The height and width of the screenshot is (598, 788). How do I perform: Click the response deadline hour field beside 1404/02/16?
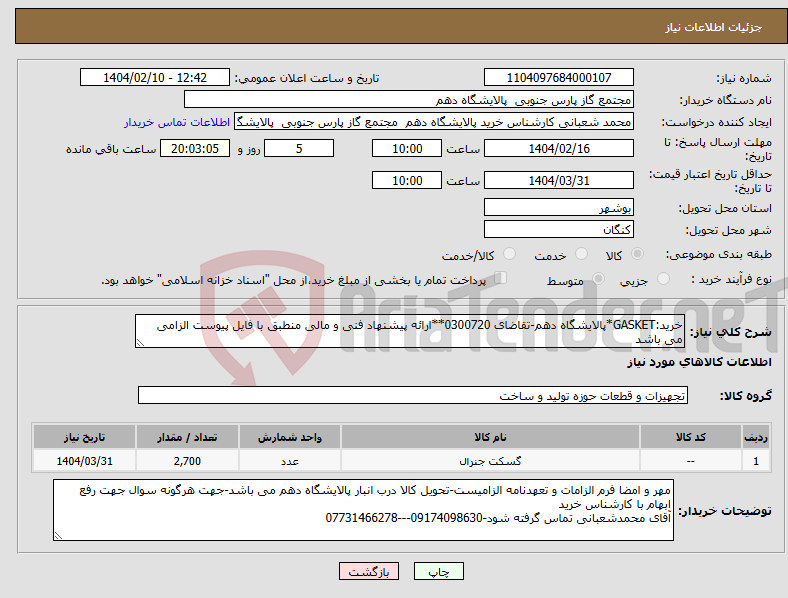pos(407,148)
